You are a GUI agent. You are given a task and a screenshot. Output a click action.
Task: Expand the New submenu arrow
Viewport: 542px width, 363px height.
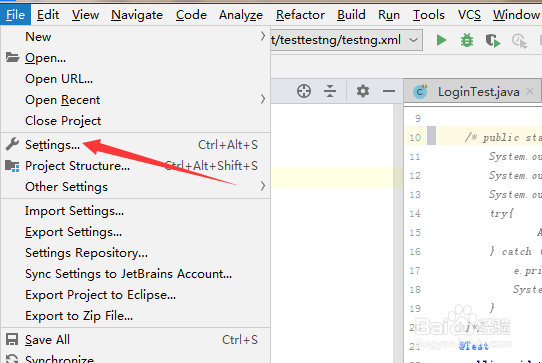[x=263, y=36]
